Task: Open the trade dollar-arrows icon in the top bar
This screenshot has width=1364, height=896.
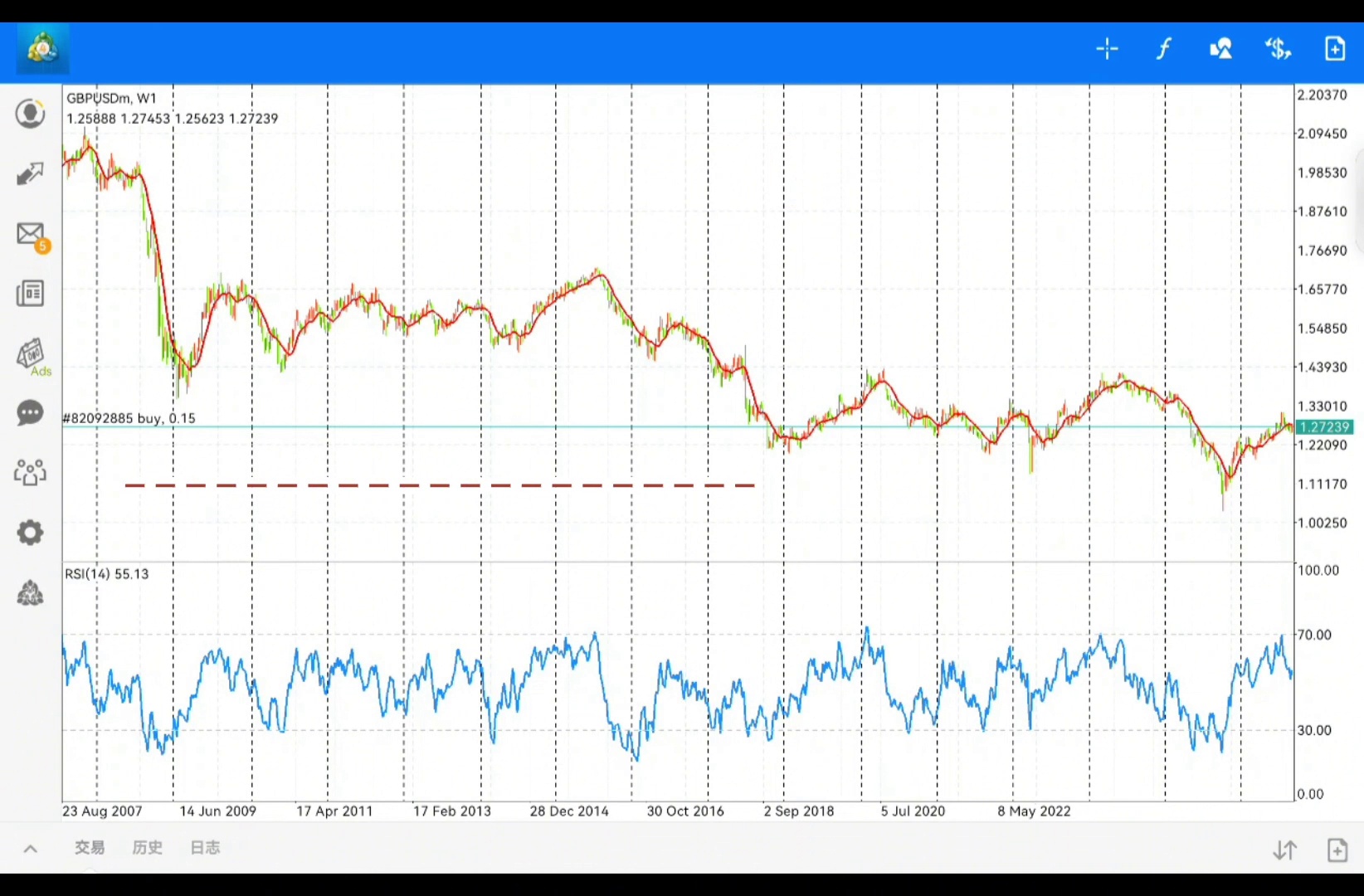Action: pyautogui.click(x=1278, y=49)
